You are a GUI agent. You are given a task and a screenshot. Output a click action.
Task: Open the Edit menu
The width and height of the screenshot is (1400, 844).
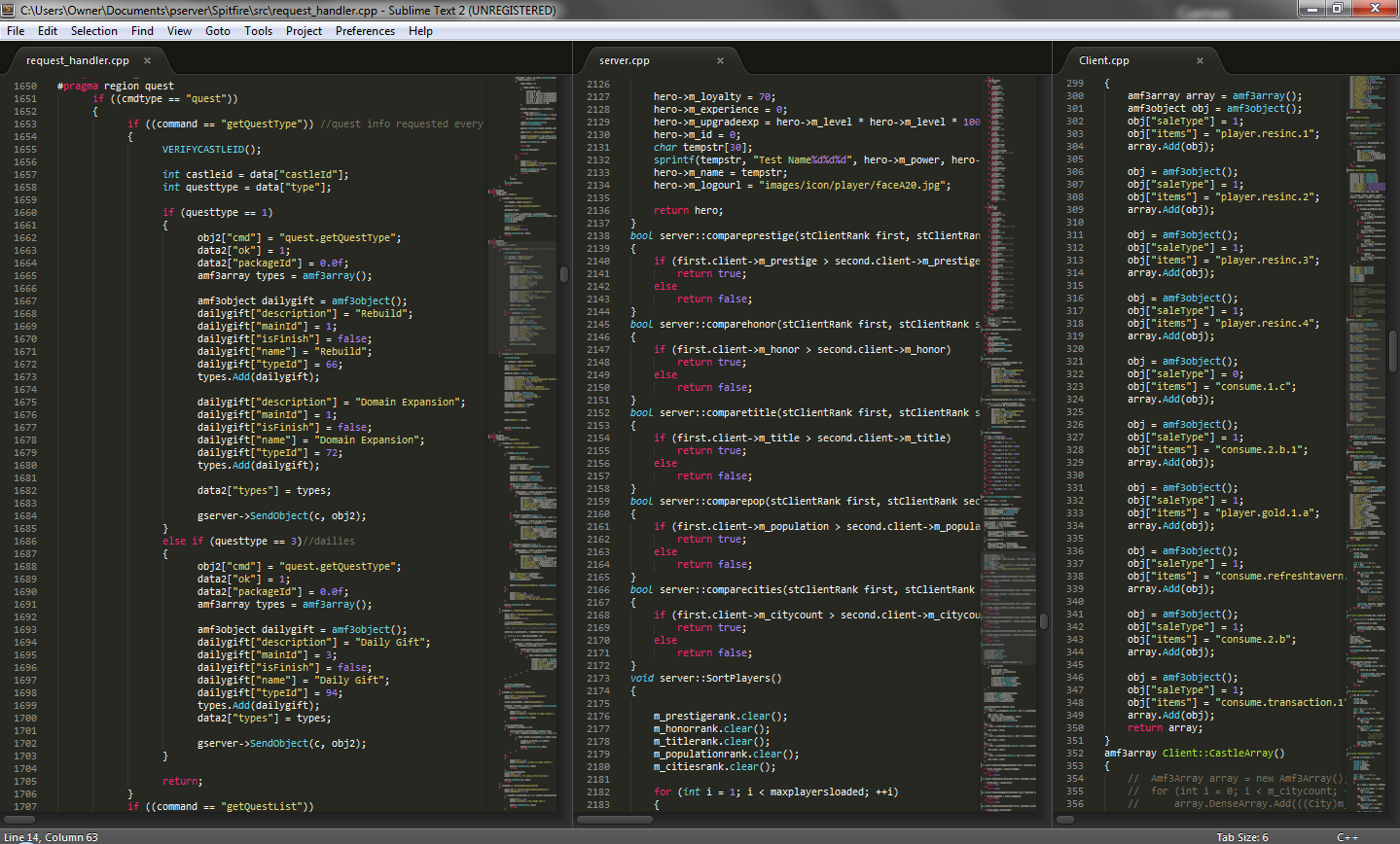tap(48, 31)
